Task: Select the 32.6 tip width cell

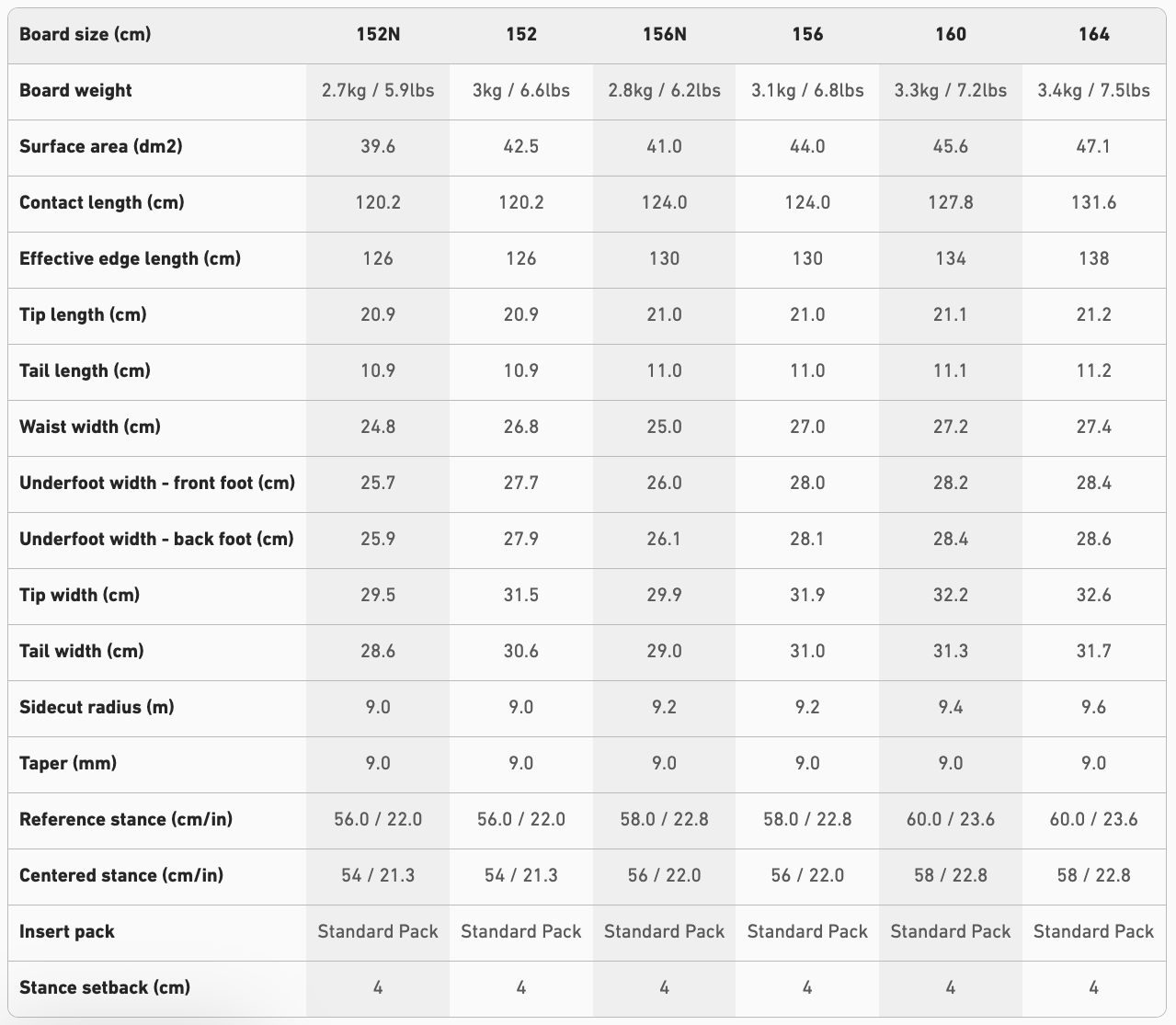Action: click(1093, 595)
